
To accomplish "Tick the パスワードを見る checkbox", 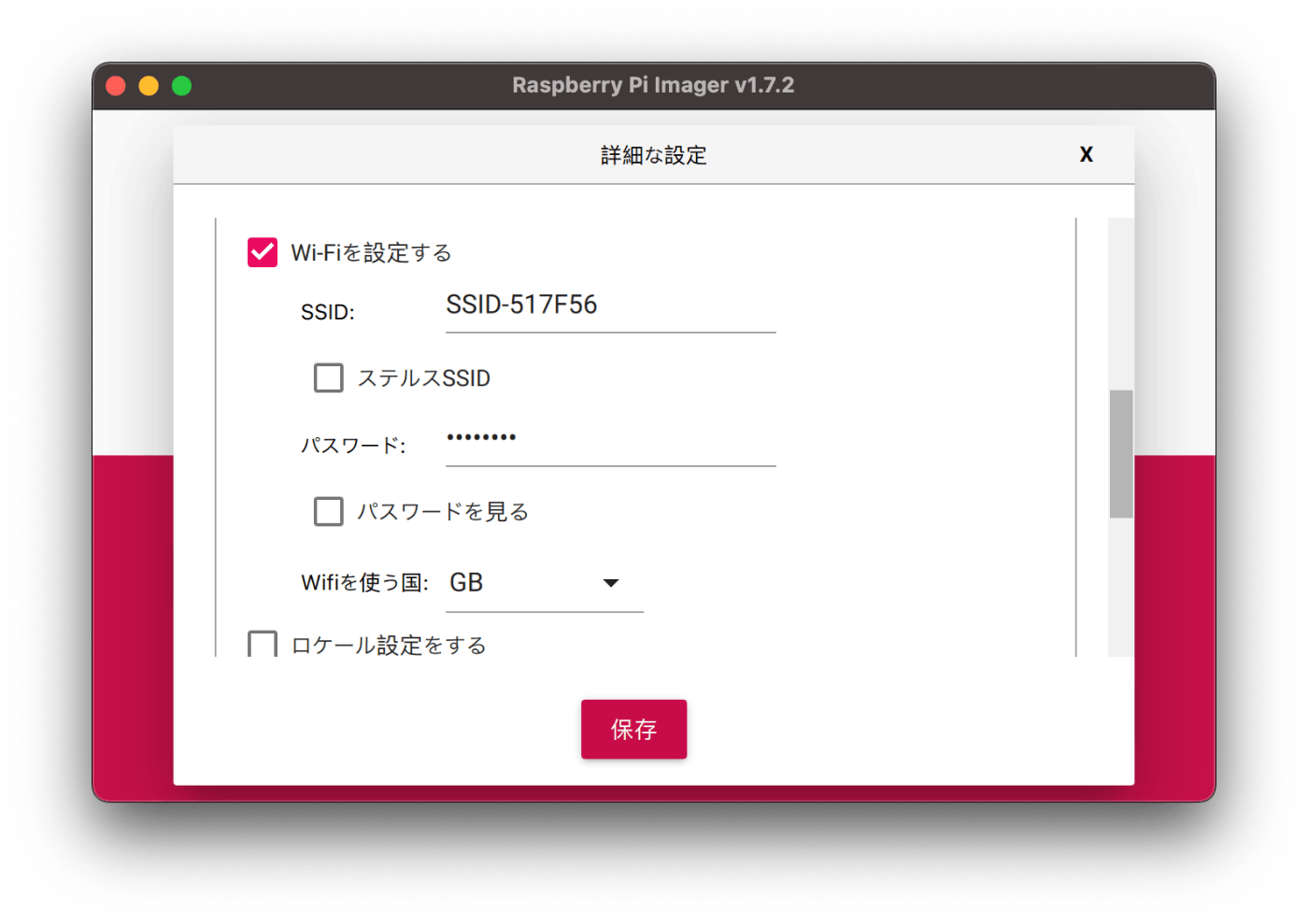I will point(328,511).
